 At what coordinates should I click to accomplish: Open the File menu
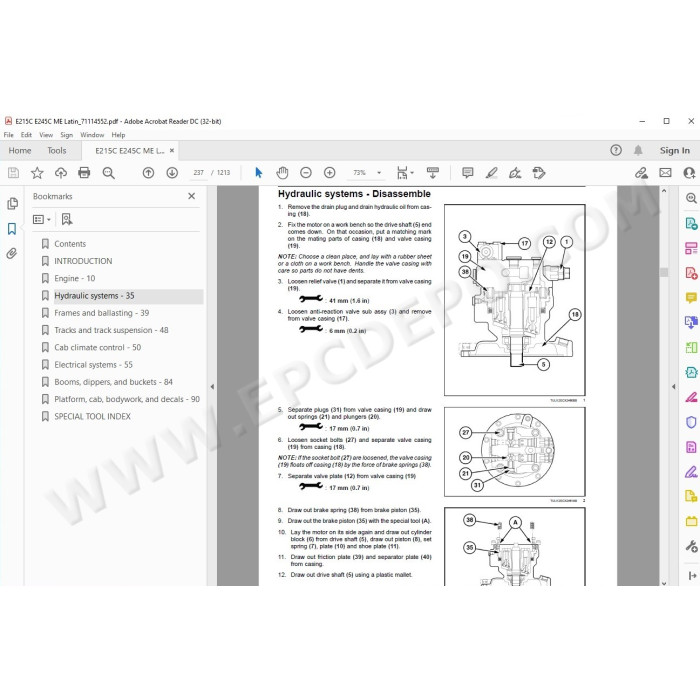tap(8, 135)
